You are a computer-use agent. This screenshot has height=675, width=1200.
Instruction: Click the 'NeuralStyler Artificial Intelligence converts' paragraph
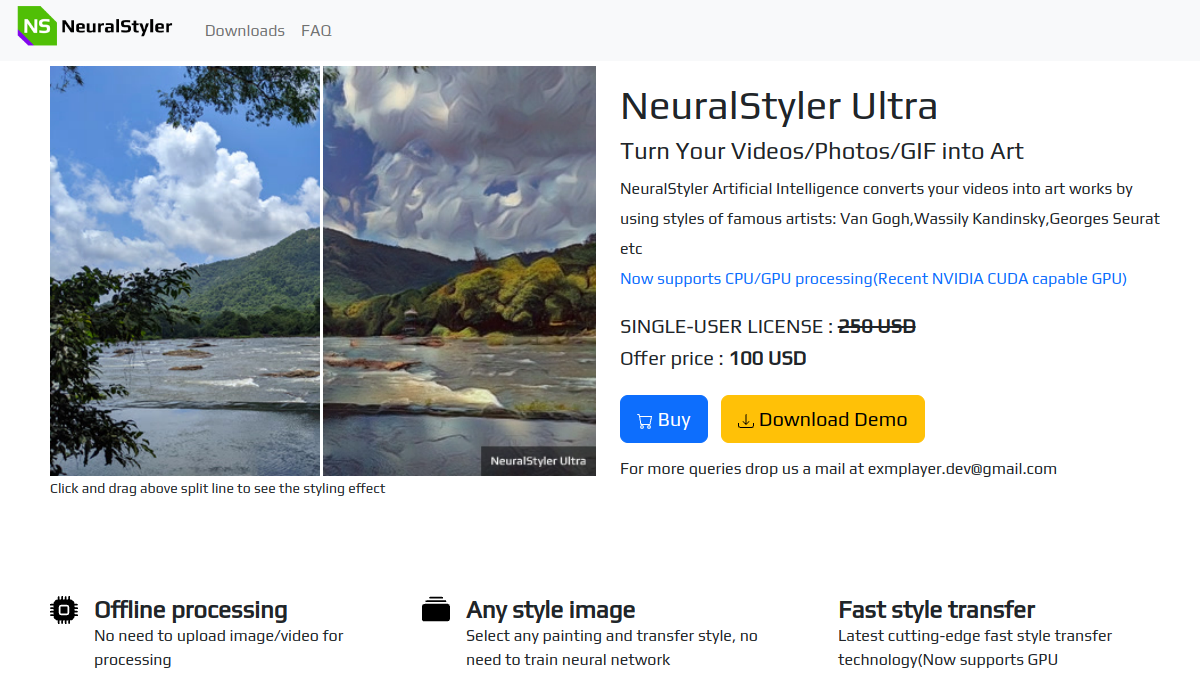coord(890,219)
